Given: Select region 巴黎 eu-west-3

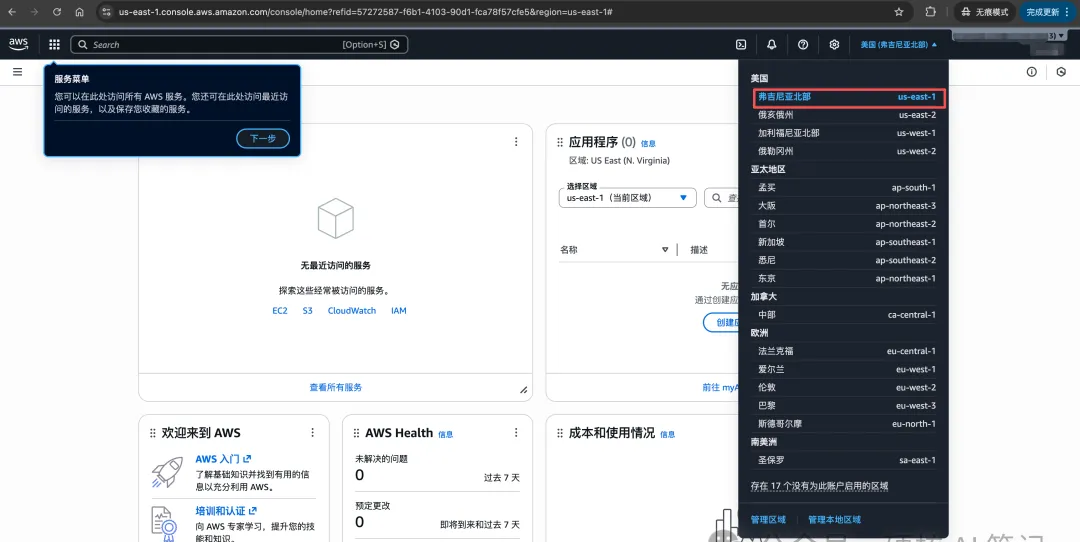Looking at the screenshot, I should click(847, 406).
